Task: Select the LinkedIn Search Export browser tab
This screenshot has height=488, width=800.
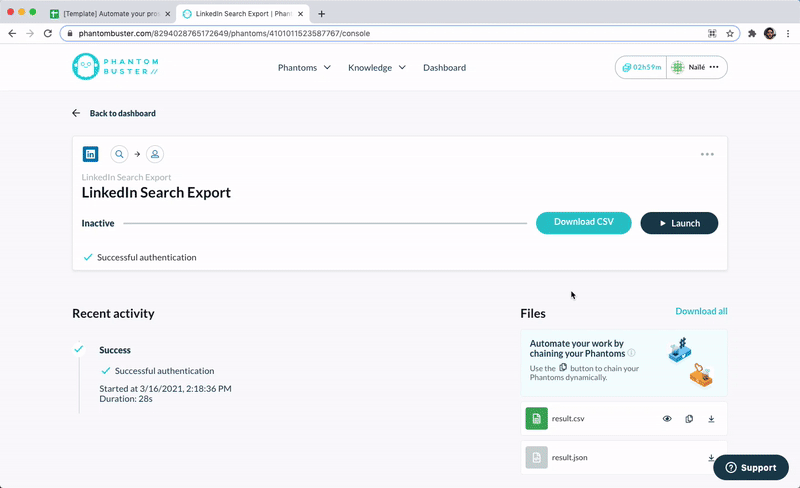Action: pyautogui.click(x=243, y=14)
